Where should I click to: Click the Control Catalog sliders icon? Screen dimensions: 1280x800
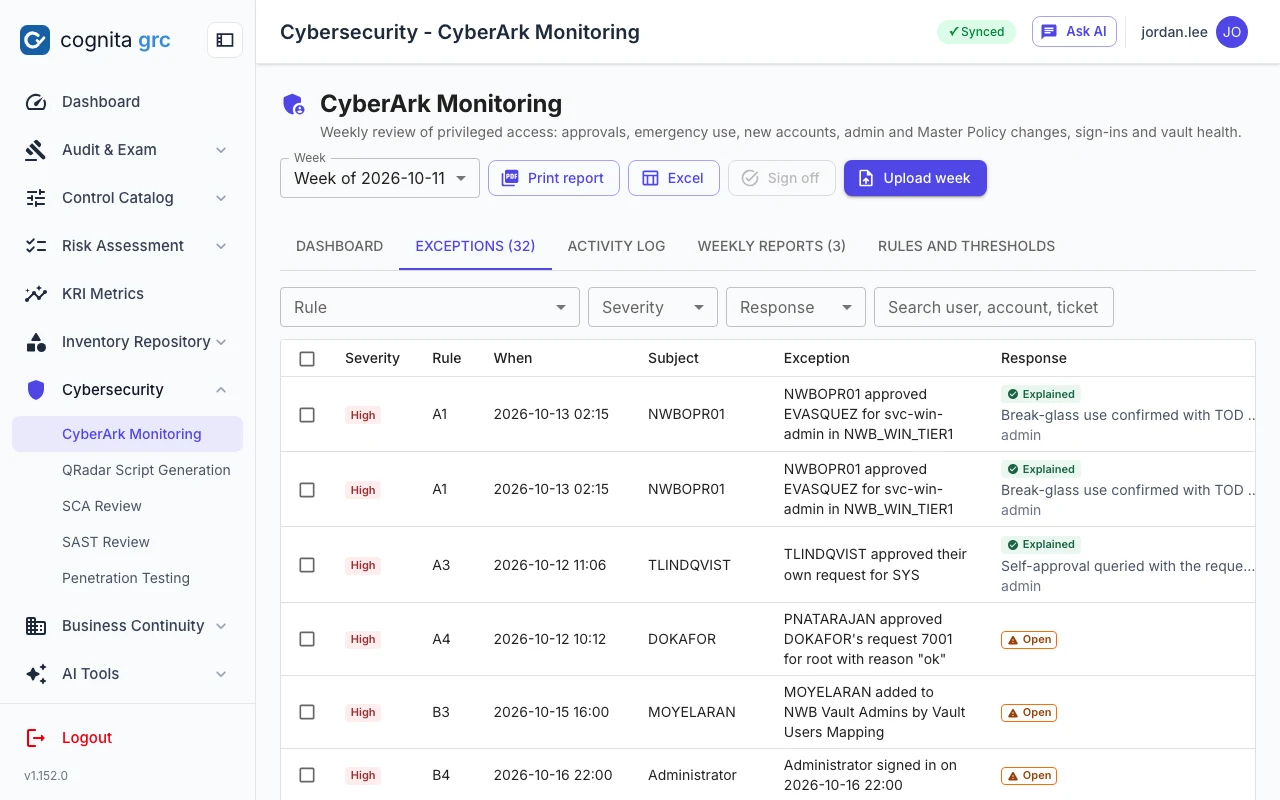tap(36, 198)
